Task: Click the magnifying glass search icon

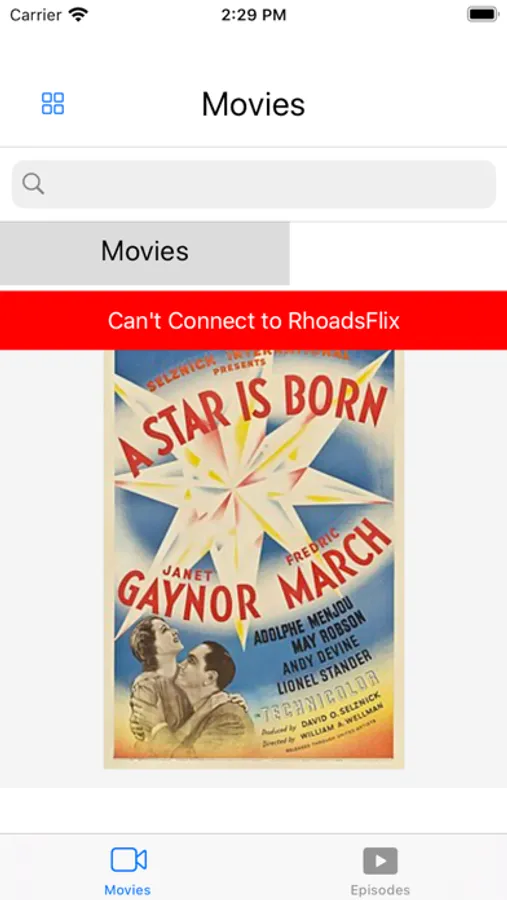Action: point(33,184)
